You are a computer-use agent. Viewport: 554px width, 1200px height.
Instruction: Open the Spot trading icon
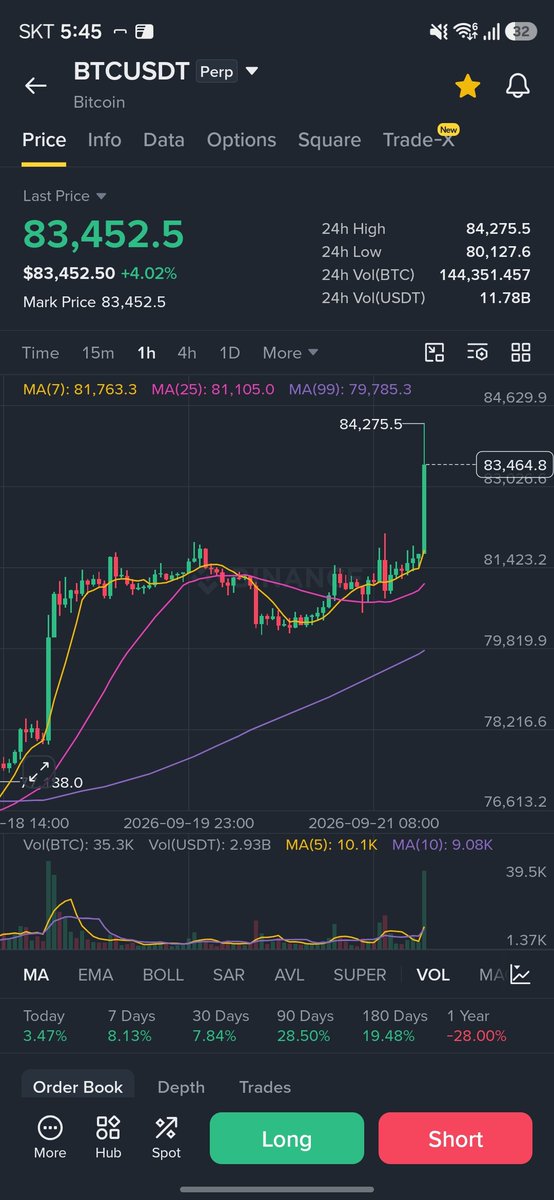166,1138
